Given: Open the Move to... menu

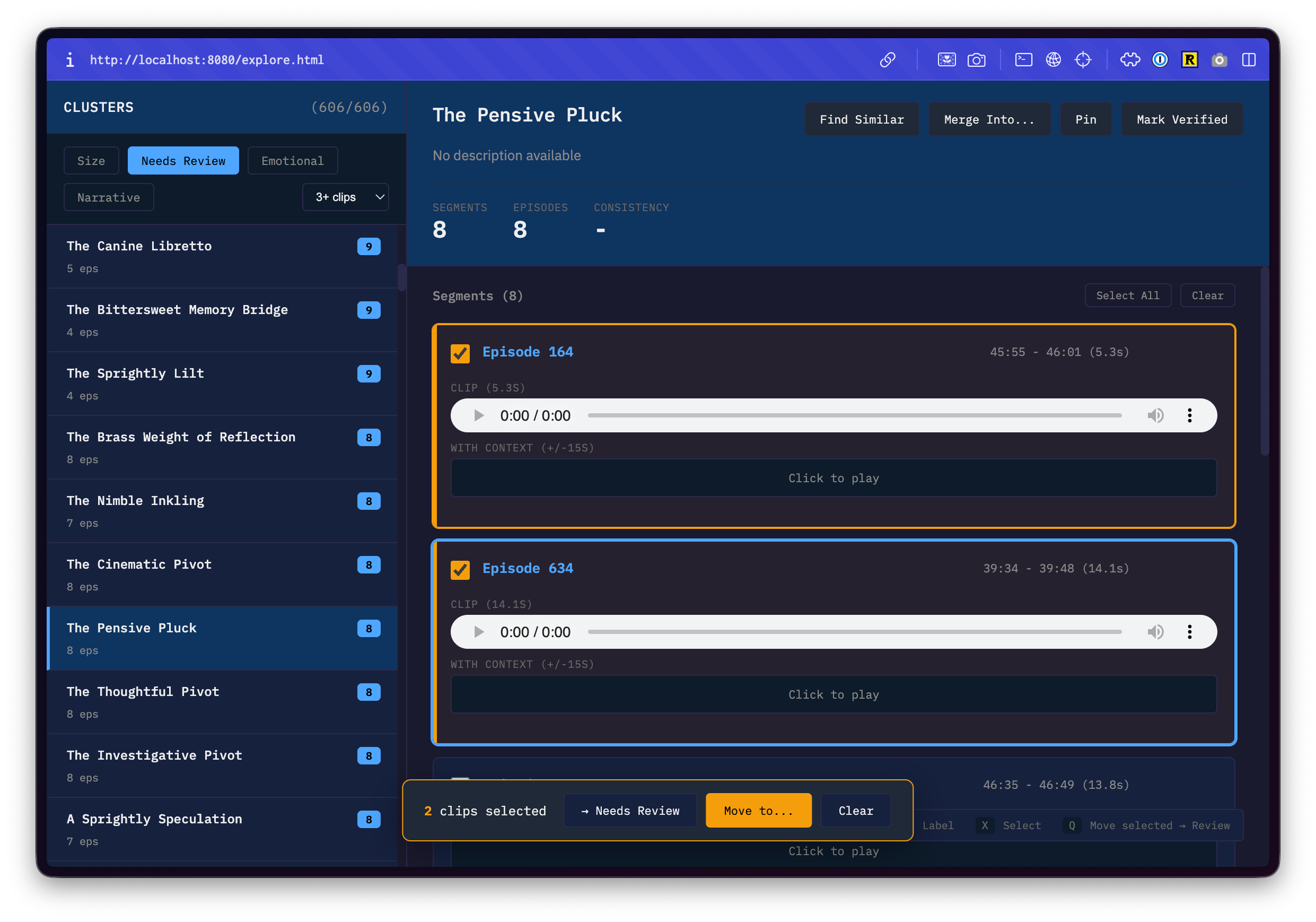Looking at the screenshot, I should (758, 811).
